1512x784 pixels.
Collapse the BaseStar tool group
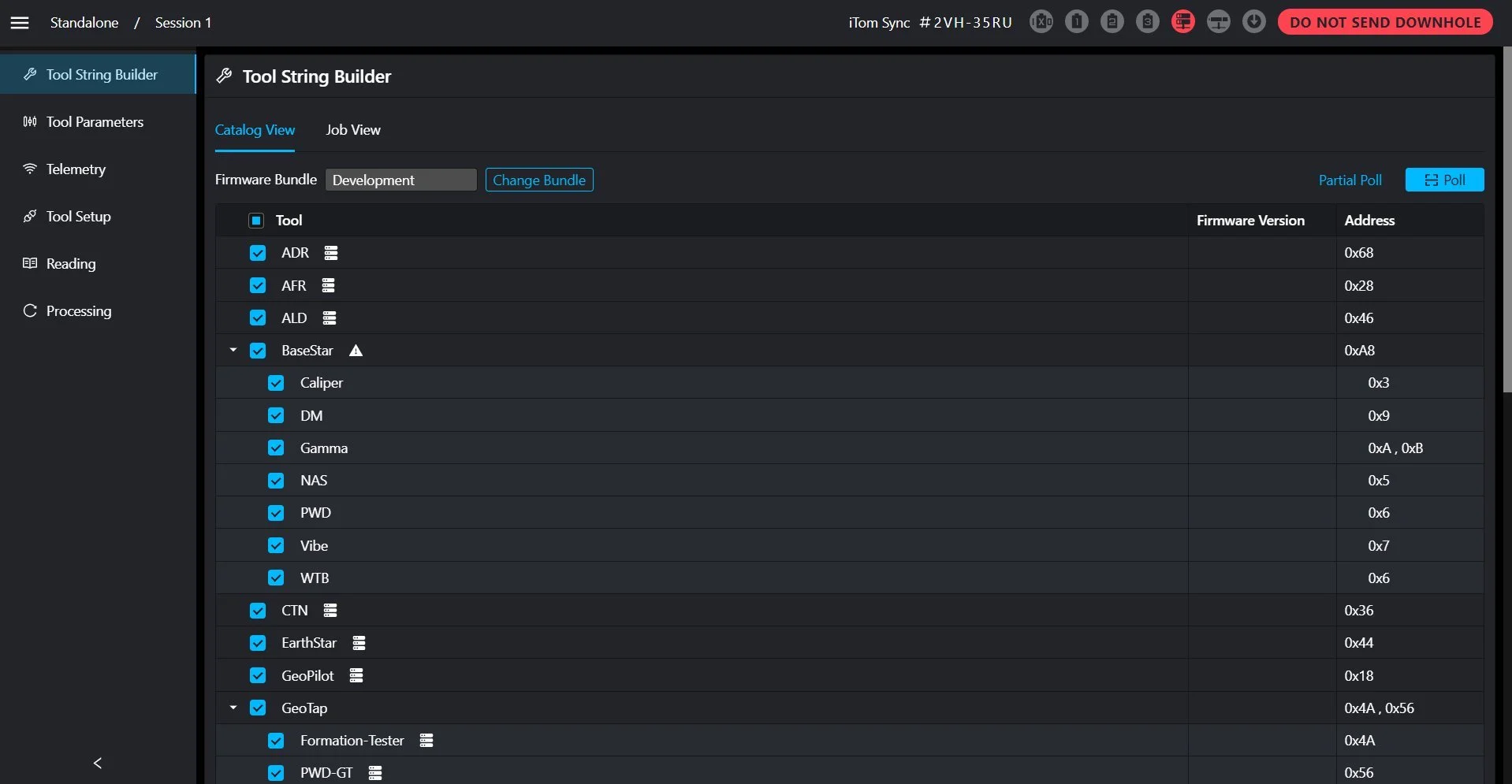pos(233,350)
